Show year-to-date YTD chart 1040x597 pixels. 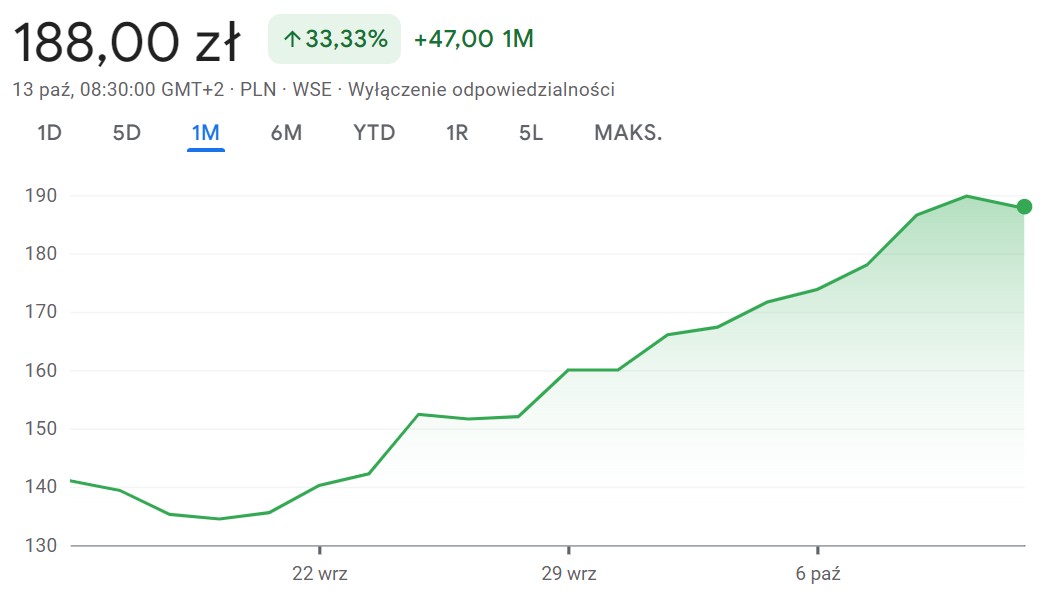374,133
